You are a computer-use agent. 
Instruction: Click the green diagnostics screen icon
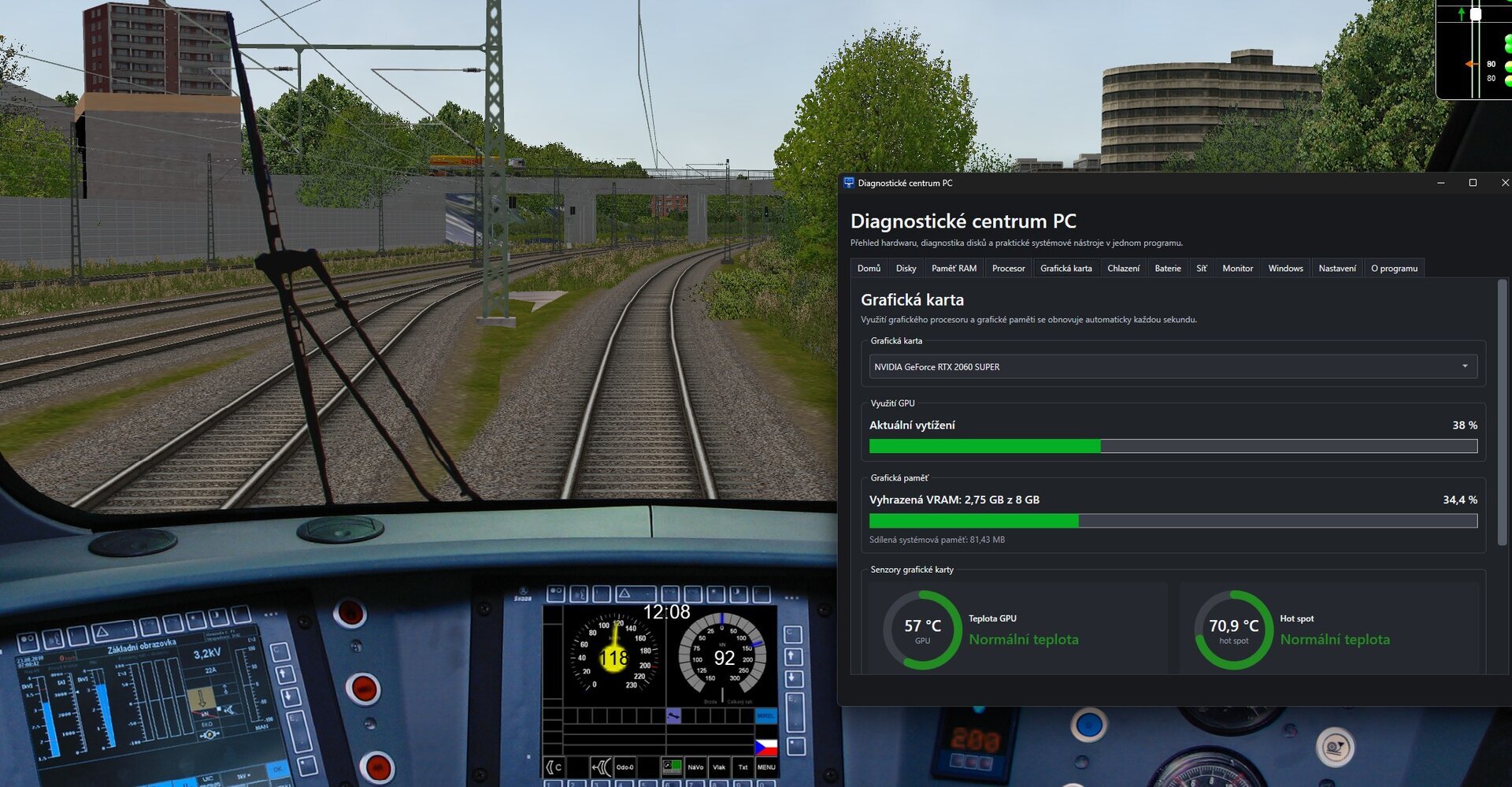click(x=672, y=767)
